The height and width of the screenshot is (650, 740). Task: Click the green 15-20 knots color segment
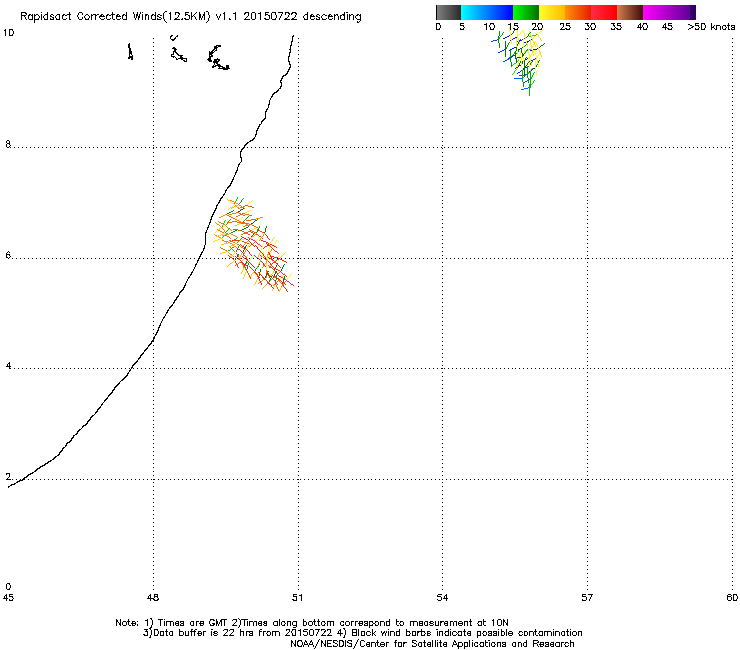(x=526, y=12)
